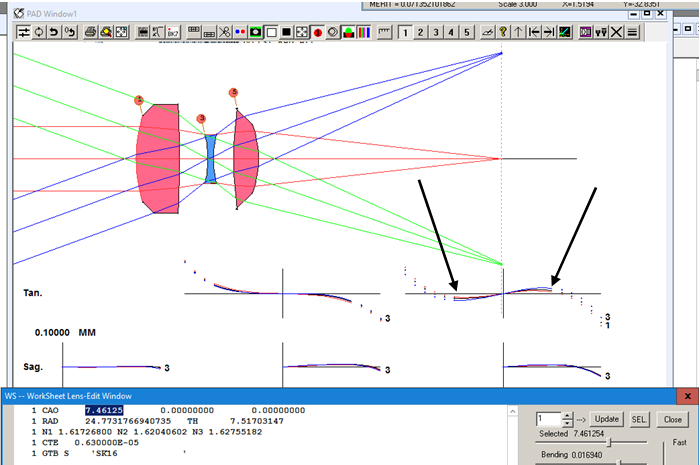Close the WorkSheet Lens-Edit Window

[x=688, y=396]
